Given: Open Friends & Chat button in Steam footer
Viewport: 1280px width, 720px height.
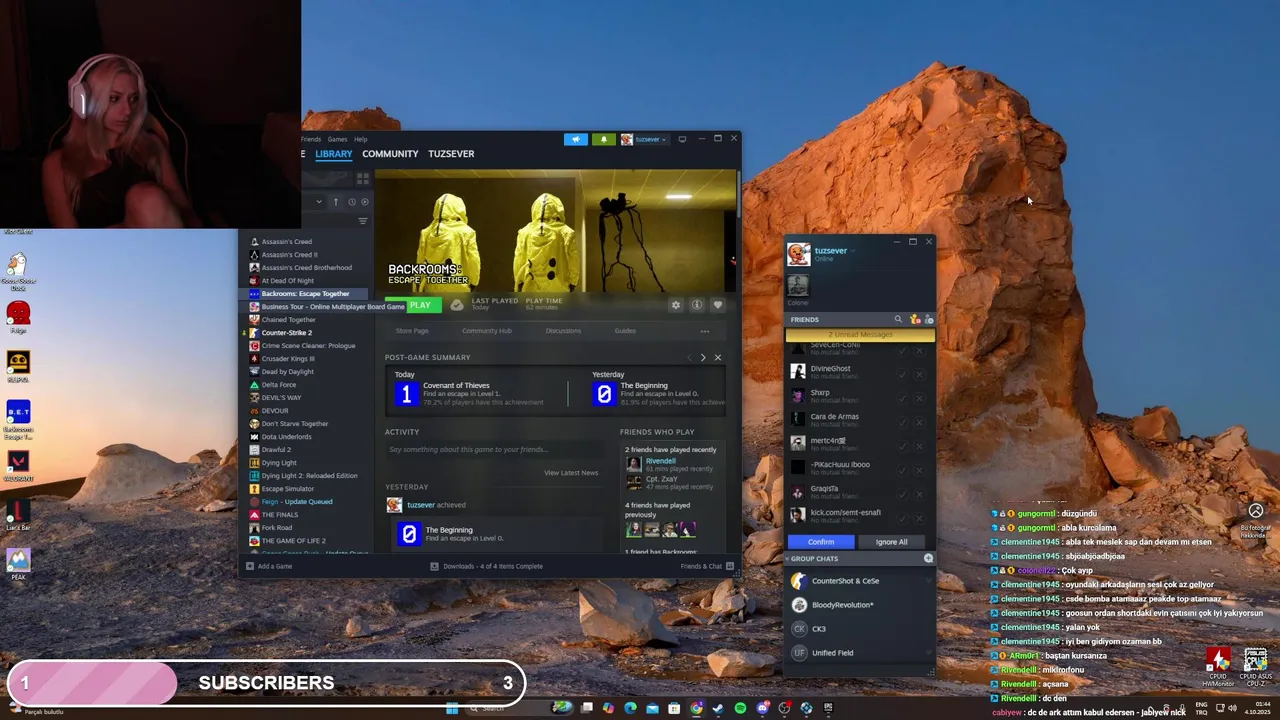Looking at the screenshot, I should [x=707, y=566].
